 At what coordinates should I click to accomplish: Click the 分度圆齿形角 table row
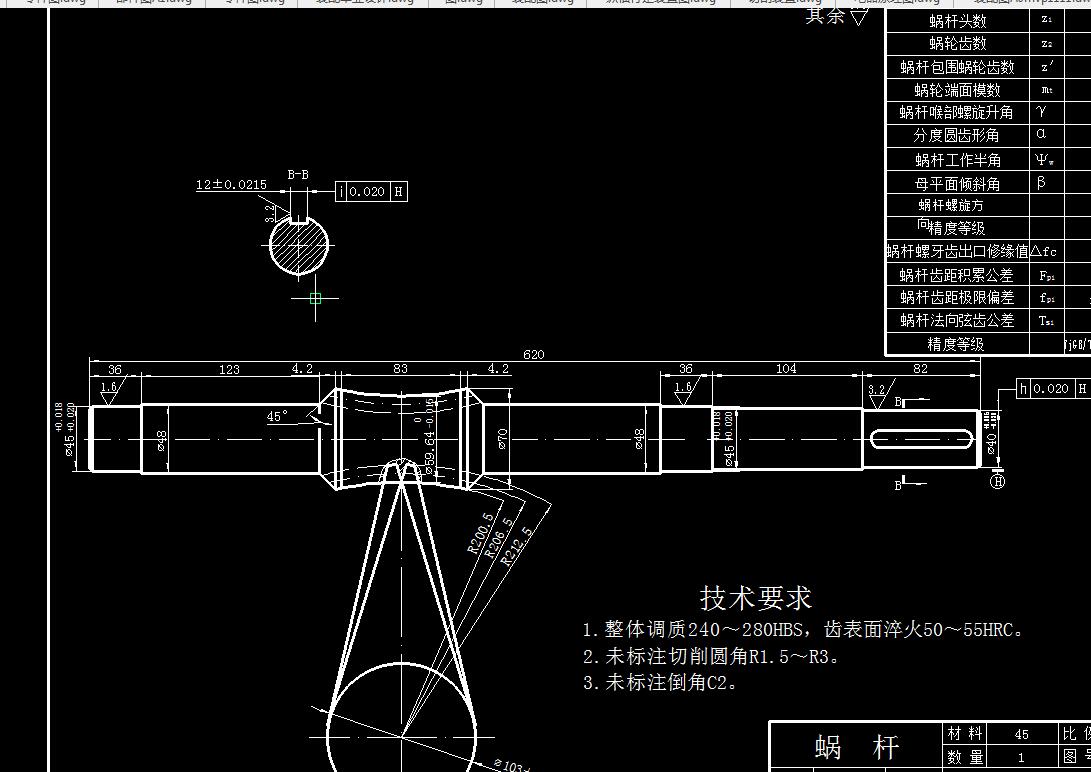[x=988, y=136]
